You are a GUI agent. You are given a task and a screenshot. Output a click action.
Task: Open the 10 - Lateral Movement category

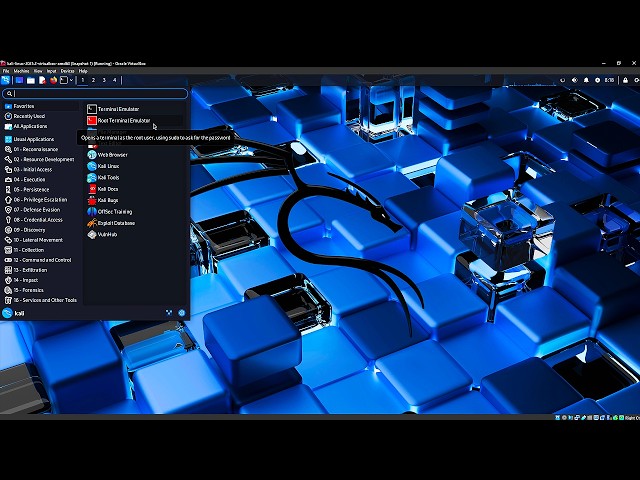(x=41, y=240)
